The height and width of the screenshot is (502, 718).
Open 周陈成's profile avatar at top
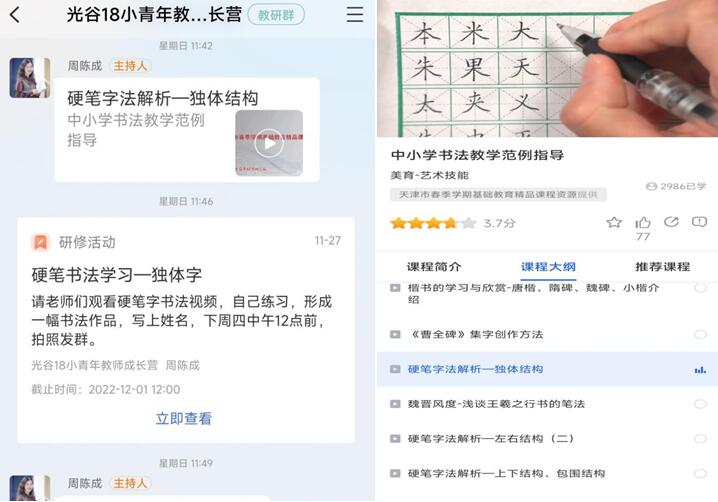[30, 78]
